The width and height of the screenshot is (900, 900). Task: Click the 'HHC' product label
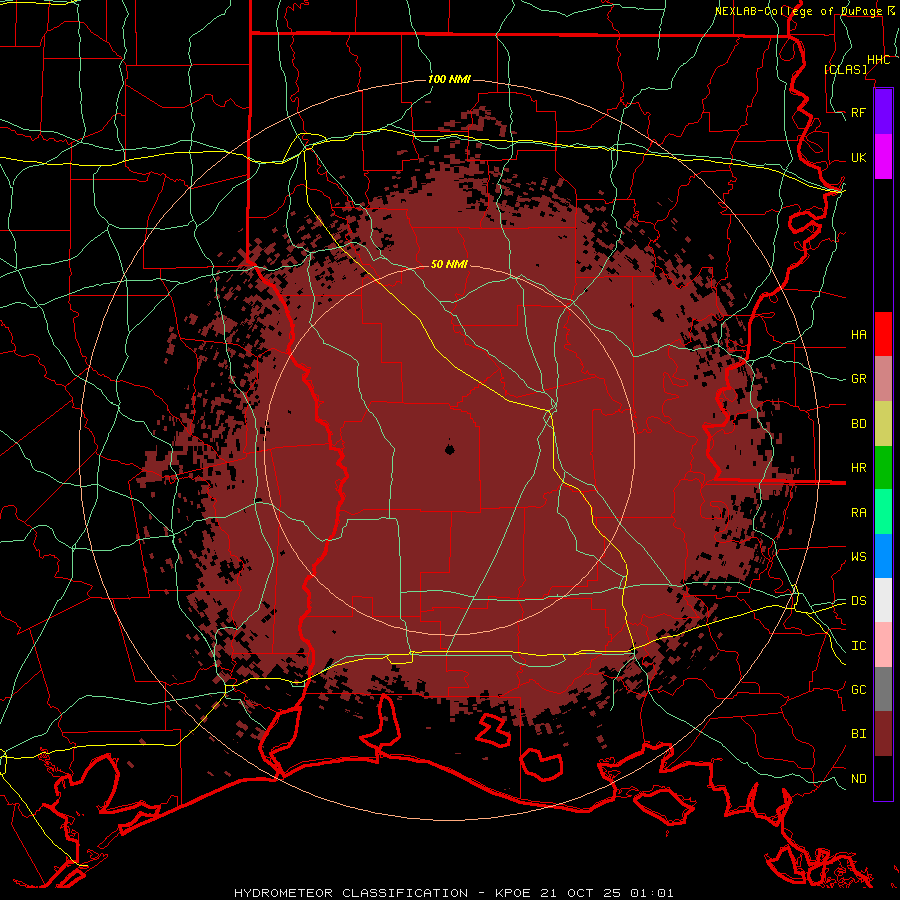pos(878,60)
